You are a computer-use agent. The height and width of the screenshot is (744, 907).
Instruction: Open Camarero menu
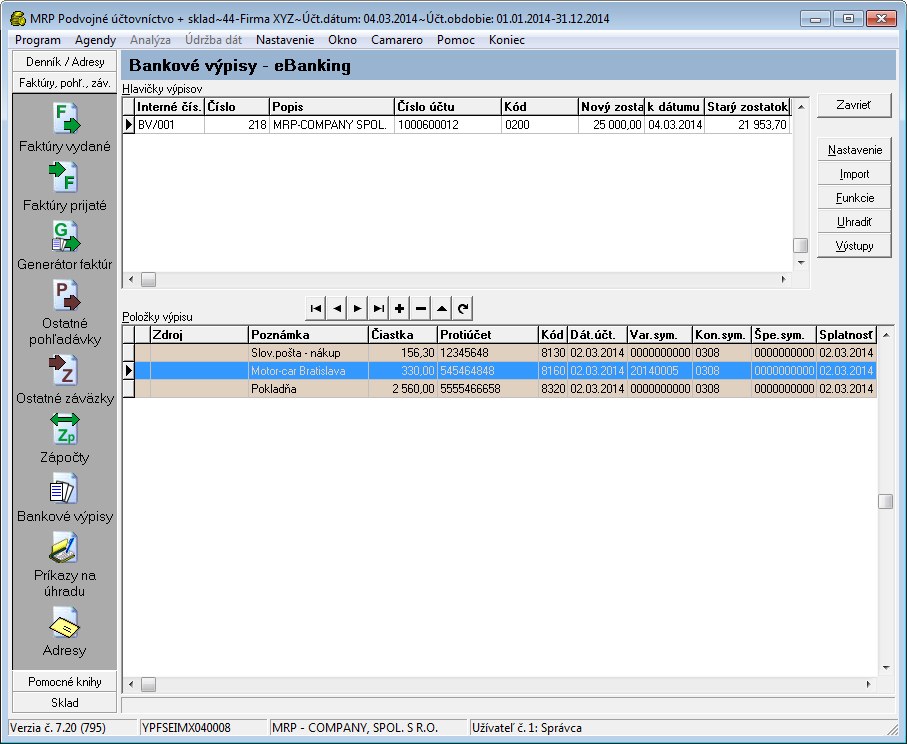click(397, 40)
